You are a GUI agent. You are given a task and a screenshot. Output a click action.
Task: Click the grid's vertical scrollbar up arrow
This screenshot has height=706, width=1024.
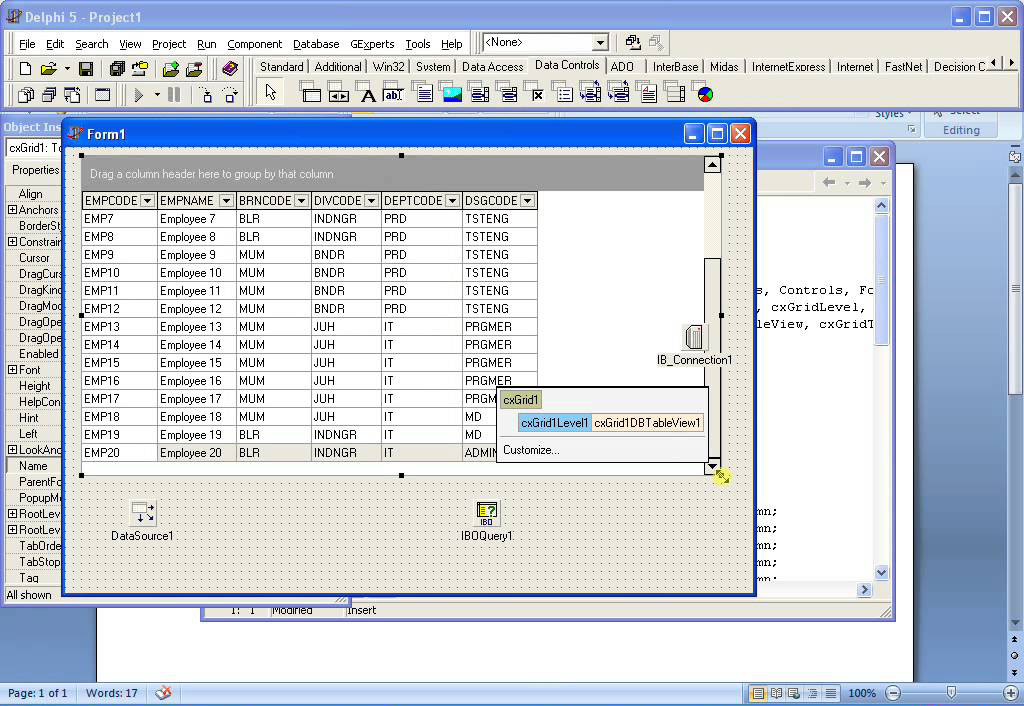[x=712, y=165]
